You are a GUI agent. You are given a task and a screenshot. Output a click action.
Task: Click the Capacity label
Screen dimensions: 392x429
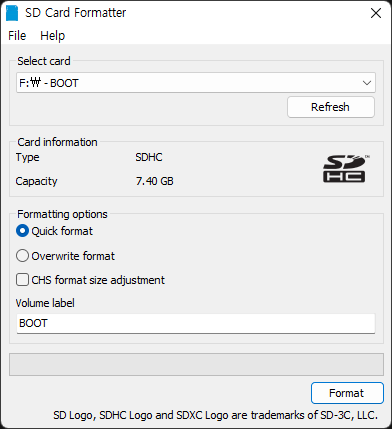(36, 181)
